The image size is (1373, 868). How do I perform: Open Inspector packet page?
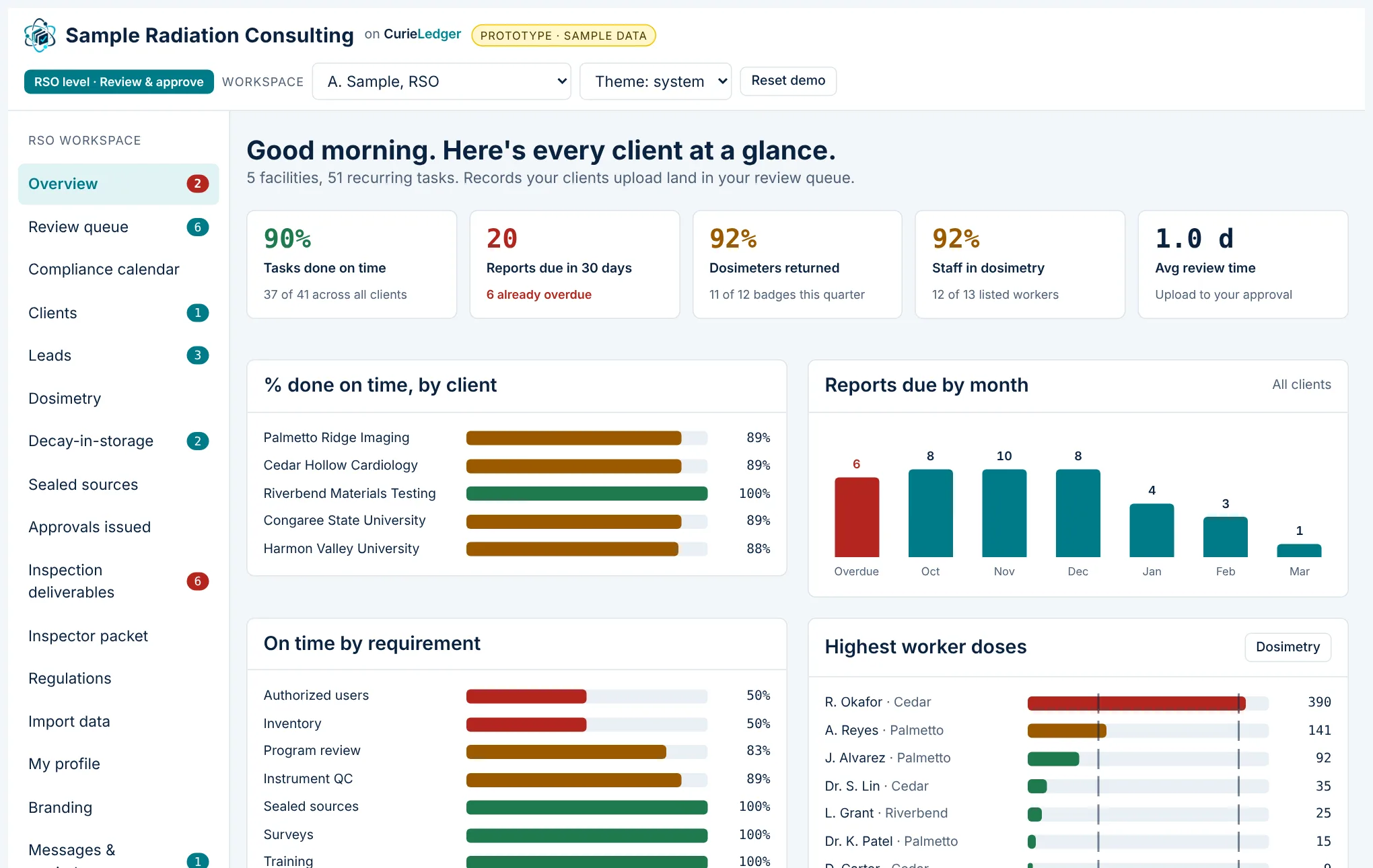(x=118, y=636)
